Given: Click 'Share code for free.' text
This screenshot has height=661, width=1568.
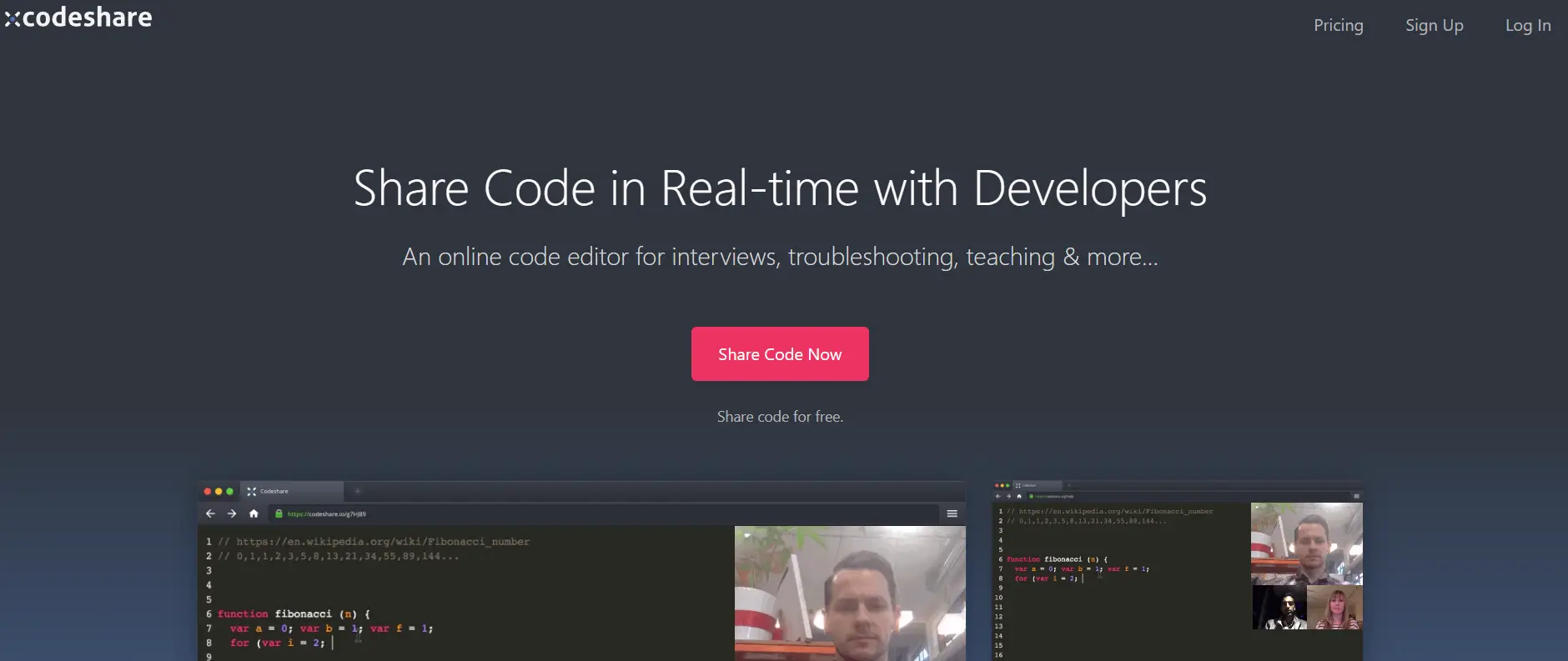Looking at the screenshot, I should pyautogui.click(x=780, y=416).
